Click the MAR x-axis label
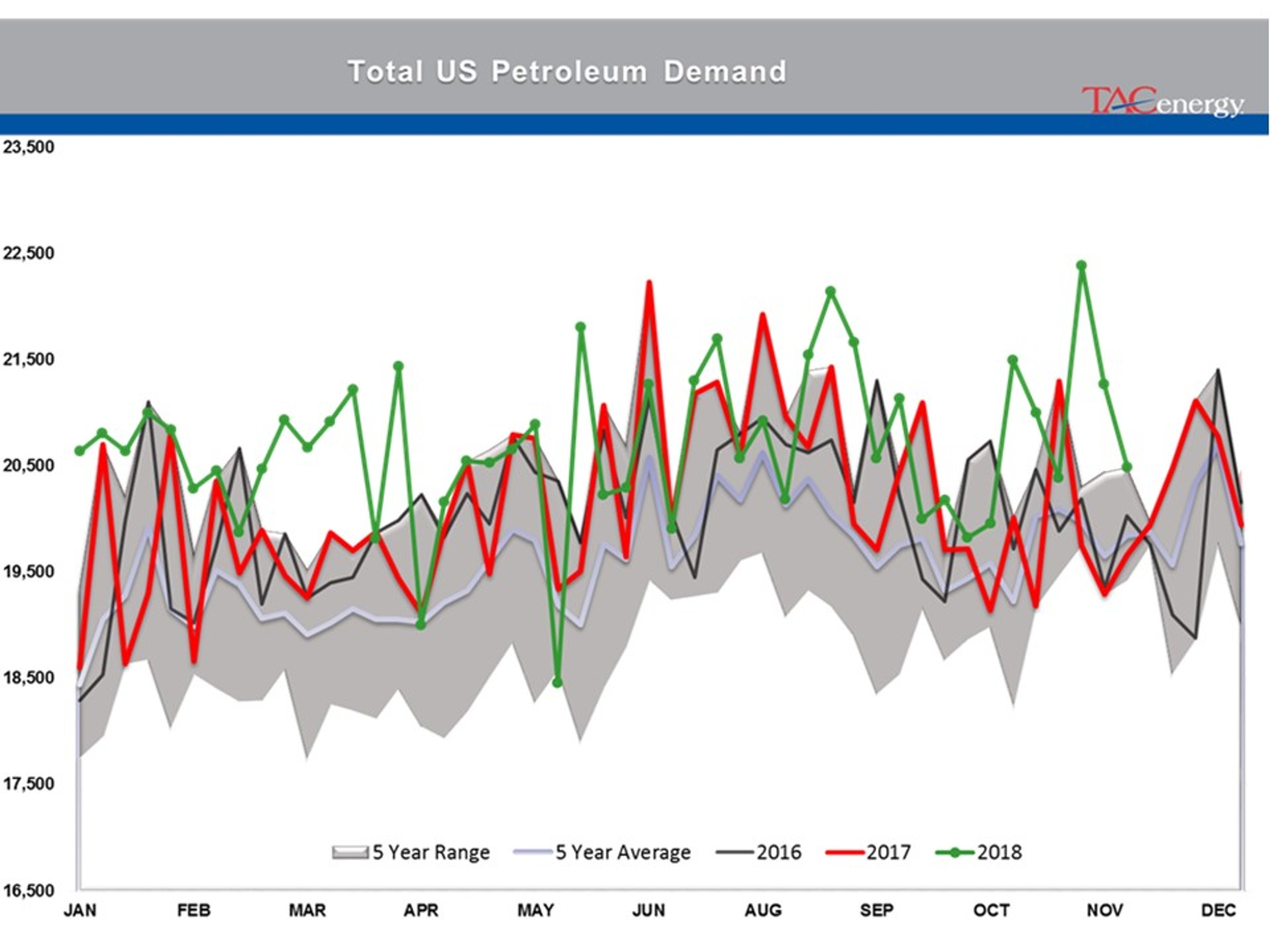 pos(307,911)
